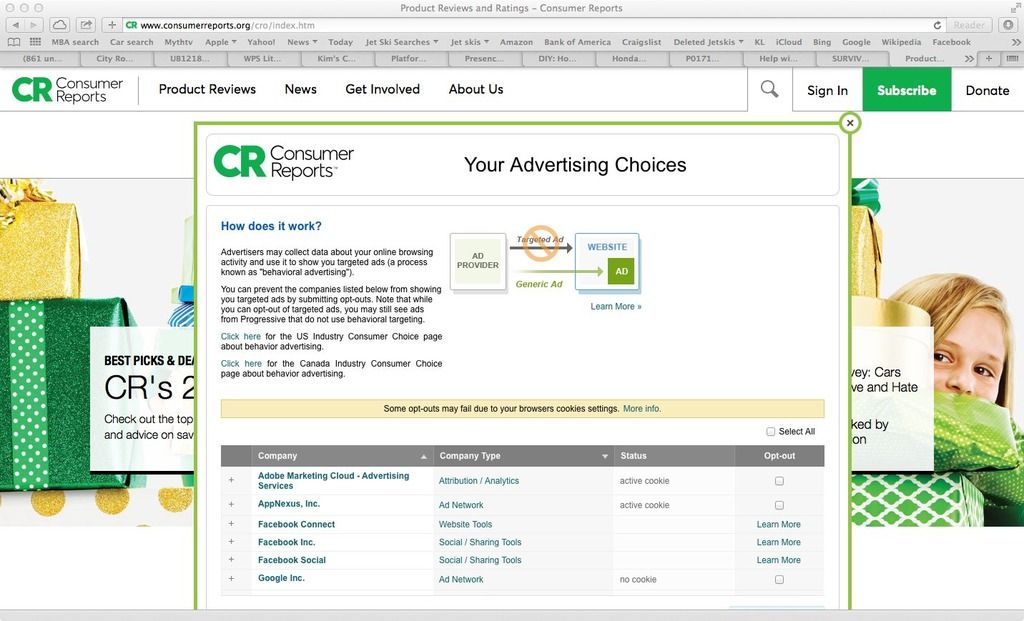Open Learn More for Facebook Inc.
The image size is (1024, 621).
tap(778, 542)
